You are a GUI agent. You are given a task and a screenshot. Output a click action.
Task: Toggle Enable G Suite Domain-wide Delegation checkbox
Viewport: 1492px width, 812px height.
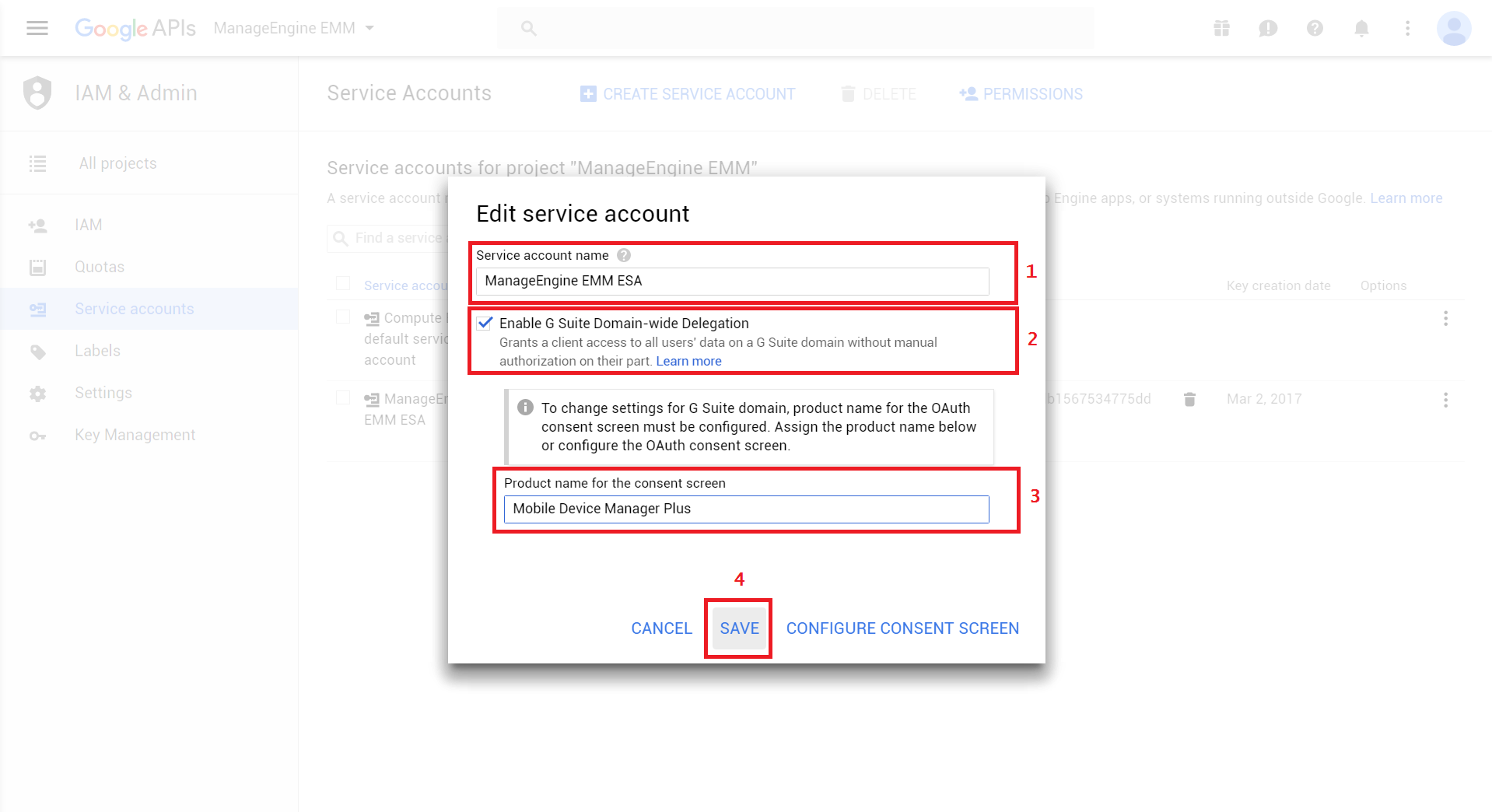pos(485,323)
